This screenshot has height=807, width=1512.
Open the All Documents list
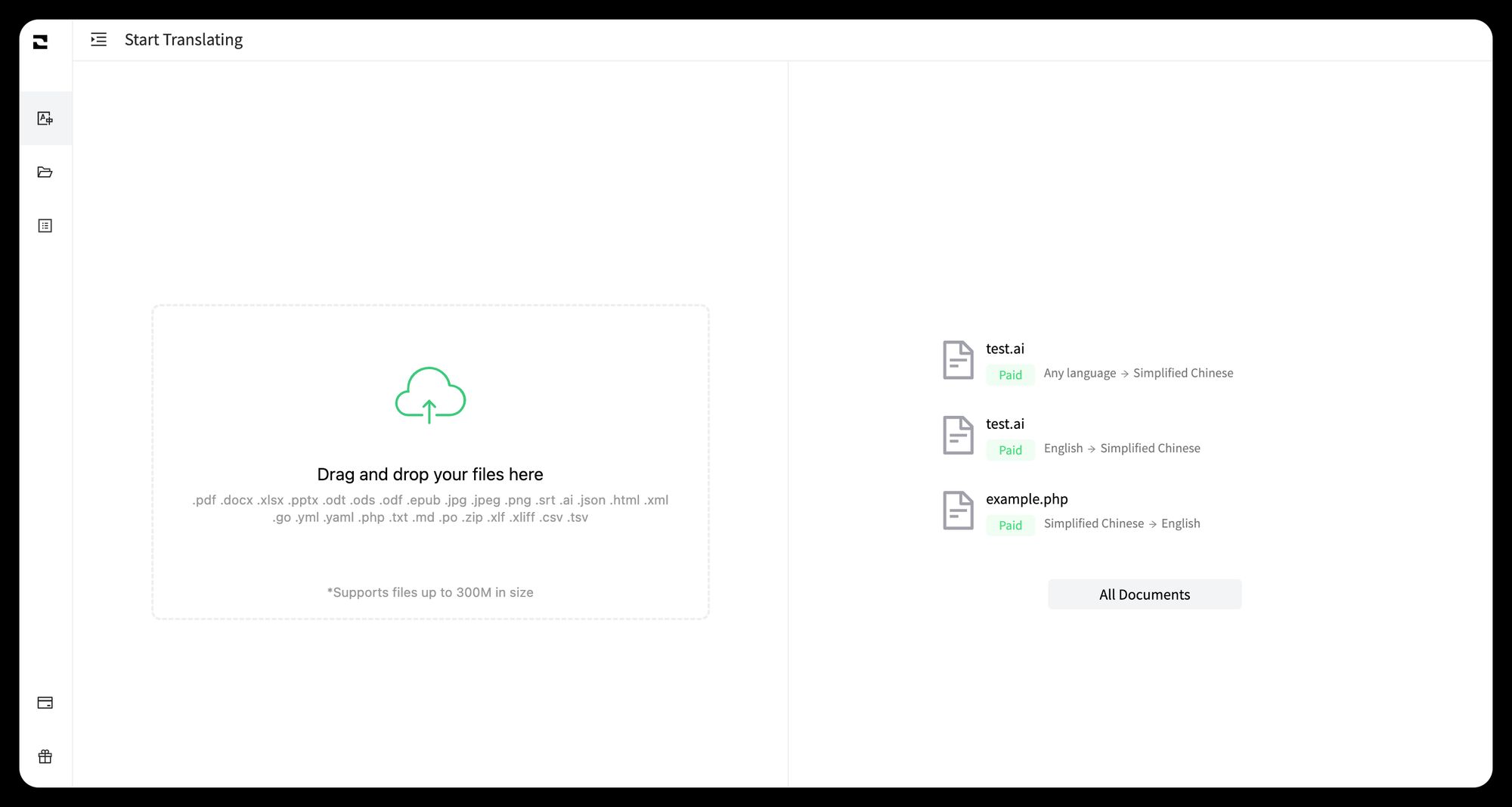point(1144,594)
